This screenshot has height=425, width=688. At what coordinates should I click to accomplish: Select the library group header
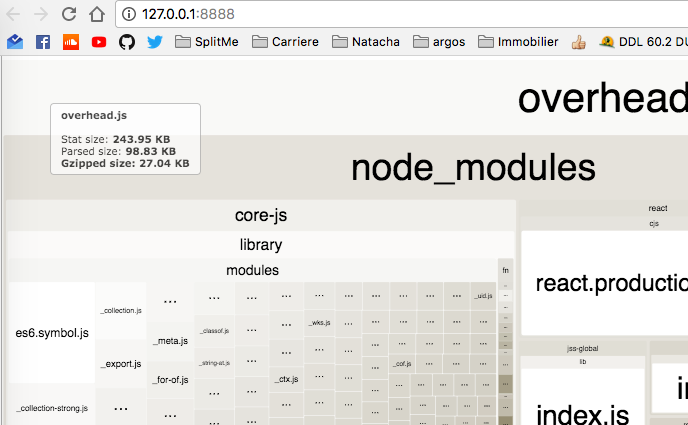click(x=261, y=245)
